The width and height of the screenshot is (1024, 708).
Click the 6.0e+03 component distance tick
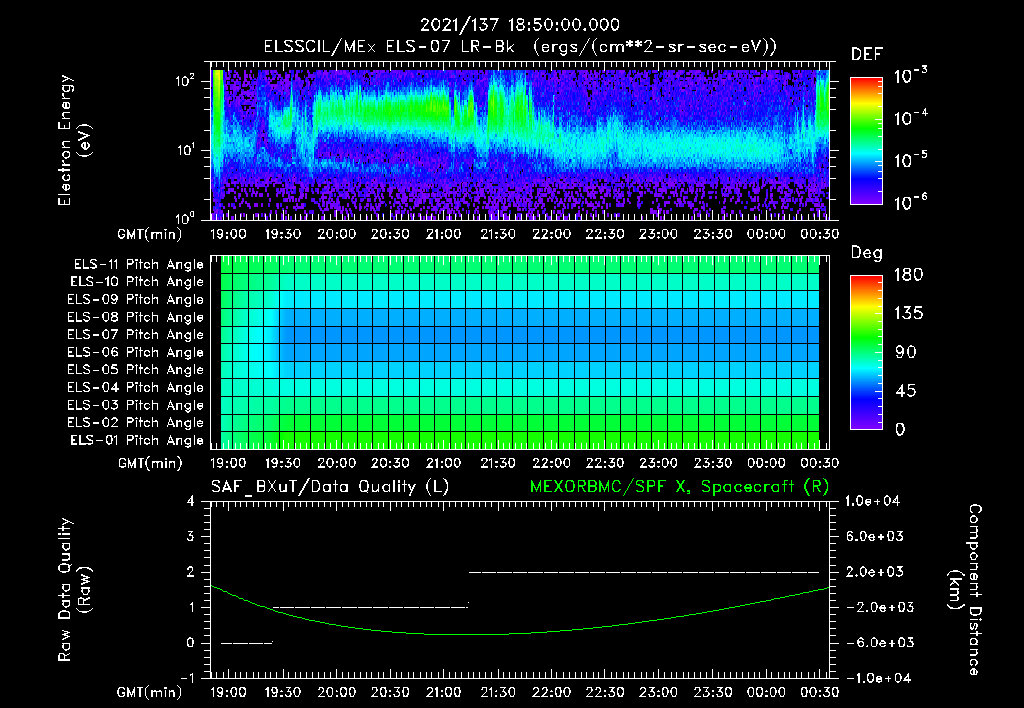coord(874,537)
